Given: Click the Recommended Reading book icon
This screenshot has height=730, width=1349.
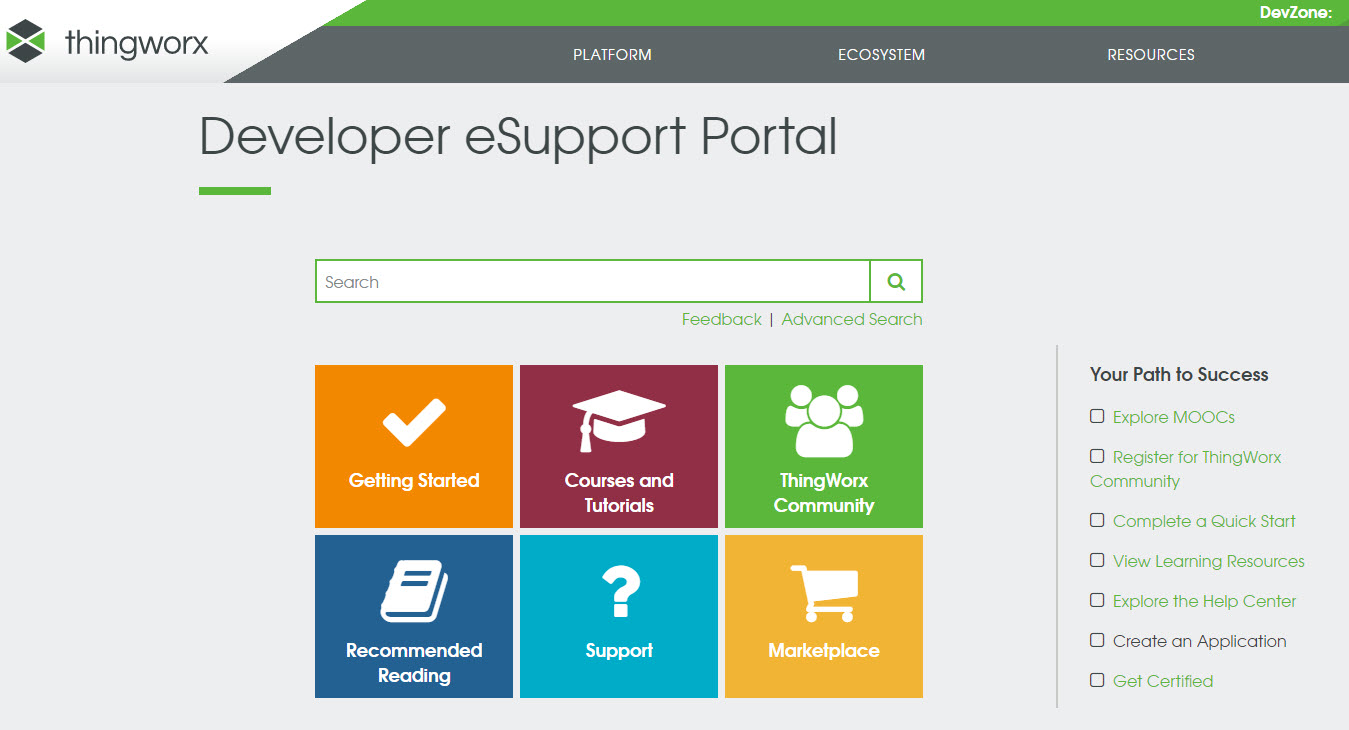Looking at the screenshot, I should 414,591.
